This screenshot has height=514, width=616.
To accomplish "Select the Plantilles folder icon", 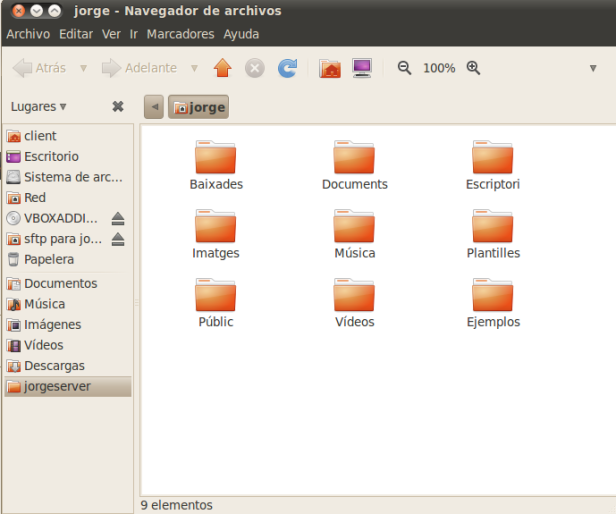I will point(493,226).
